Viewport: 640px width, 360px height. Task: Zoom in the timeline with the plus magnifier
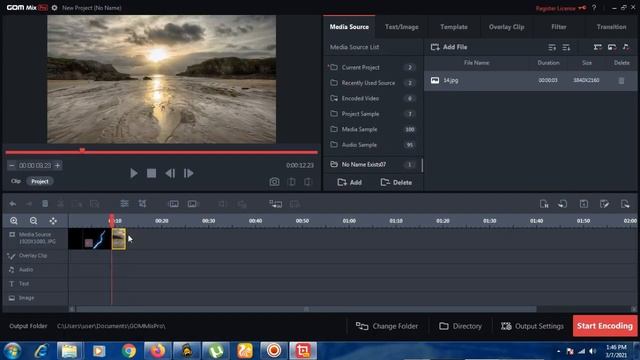14,221
